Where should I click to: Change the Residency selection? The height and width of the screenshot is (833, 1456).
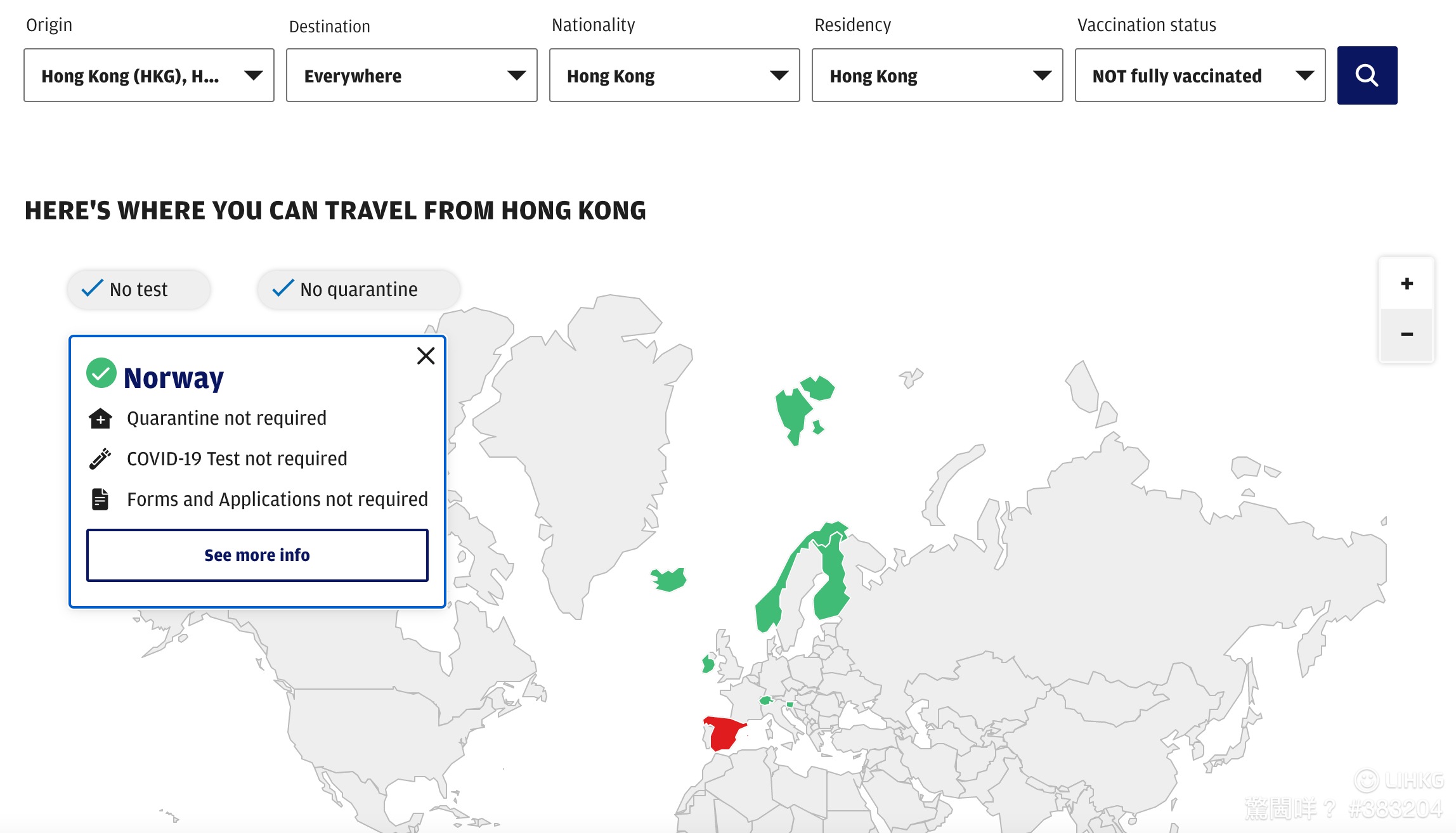click(x=937, y=75)
